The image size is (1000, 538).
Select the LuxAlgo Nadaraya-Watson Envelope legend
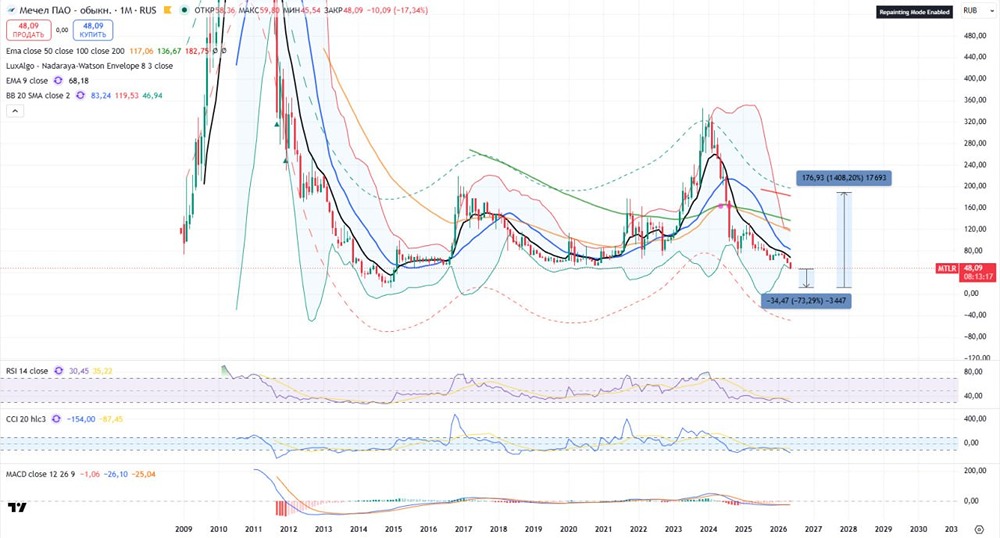pyautogui.click(x=89, y=66)
